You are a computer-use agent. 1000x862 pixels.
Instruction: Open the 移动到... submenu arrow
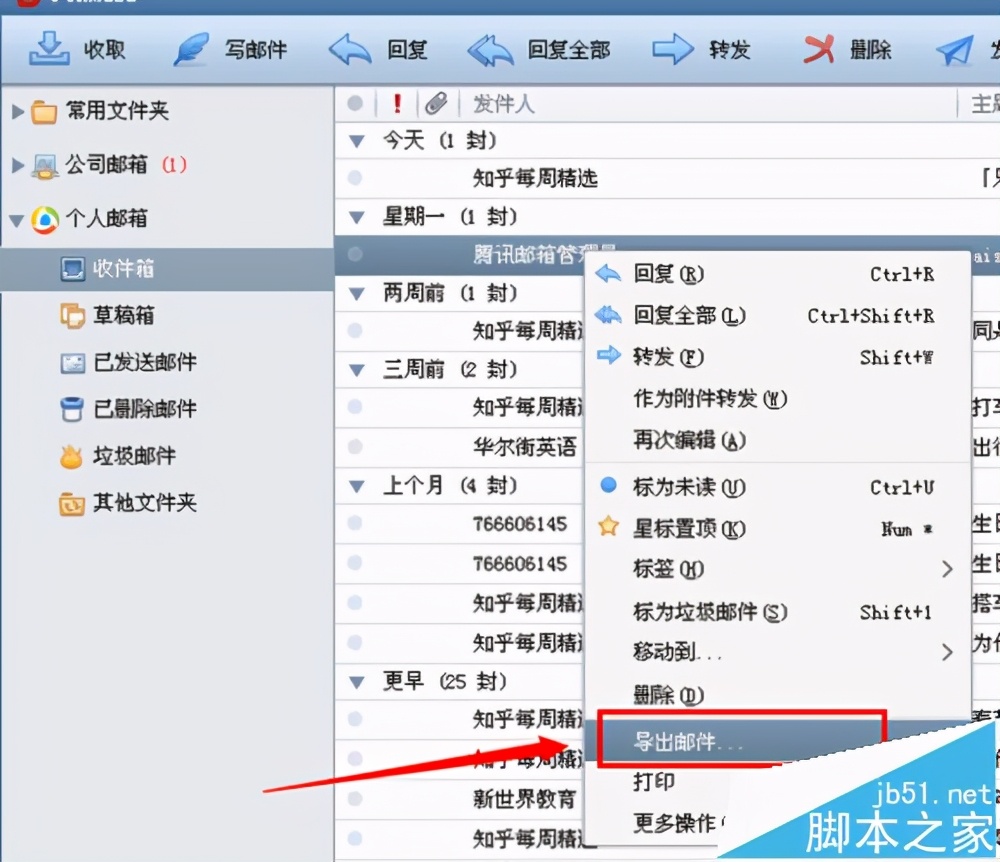pos(948,652)
